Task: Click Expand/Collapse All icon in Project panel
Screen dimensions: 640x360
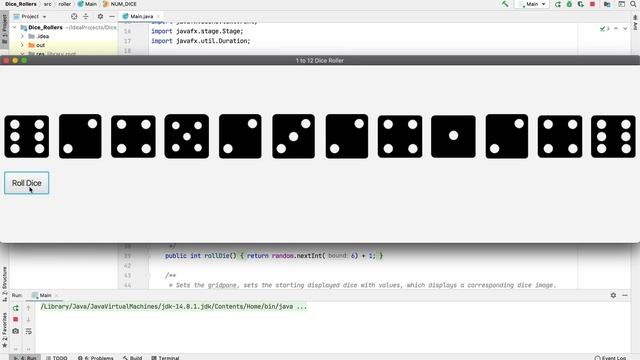Action: coord(86,16)
